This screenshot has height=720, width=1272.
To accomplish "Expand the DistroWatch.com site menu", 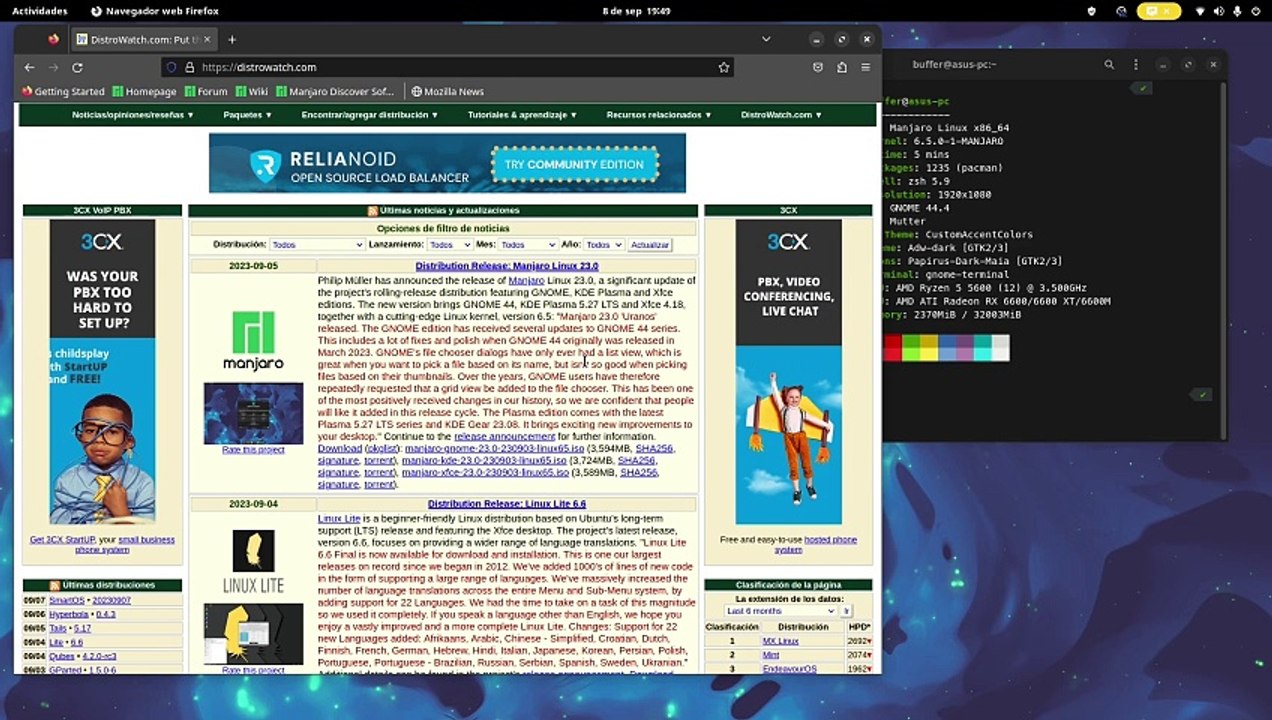I will coord(781,115).
